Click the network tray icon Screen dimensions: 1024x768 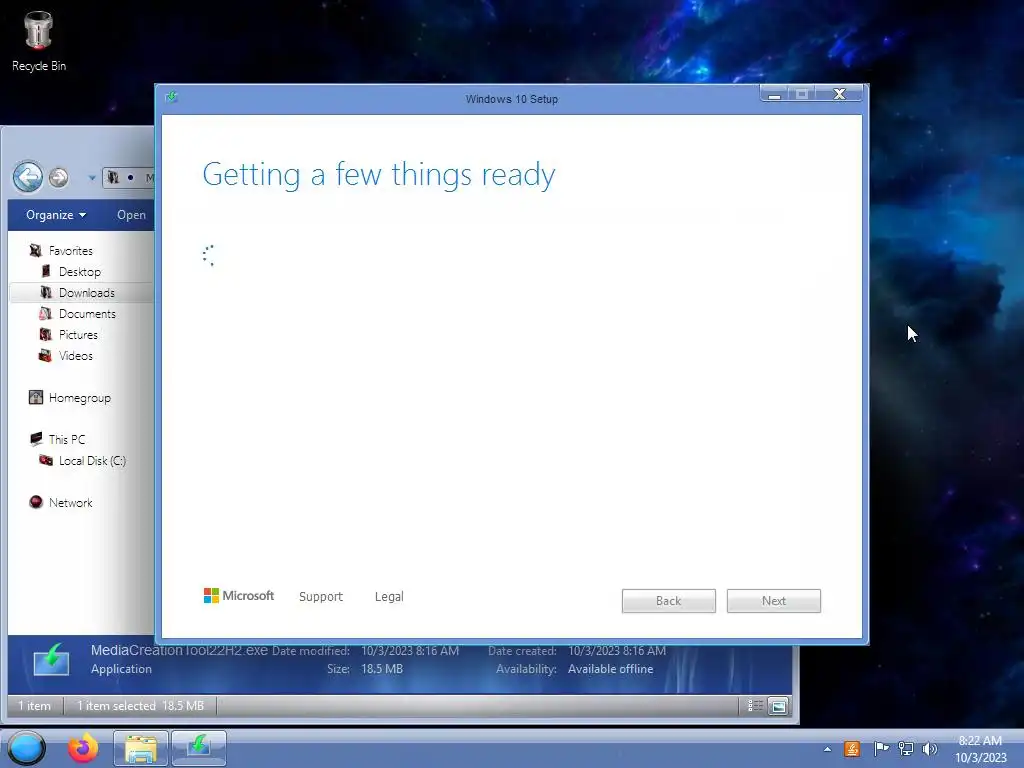click(906, 749)
